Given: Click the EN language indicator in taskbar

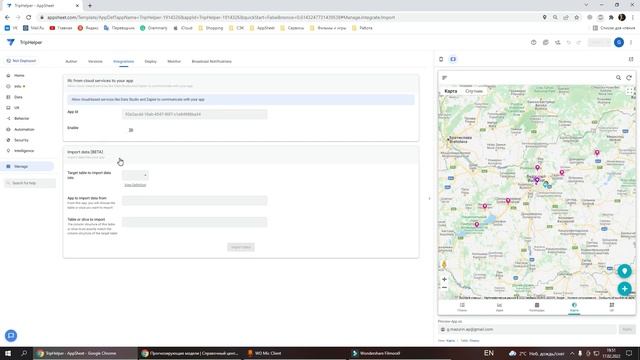Looking at the screenshot, I should click(489, 353).
